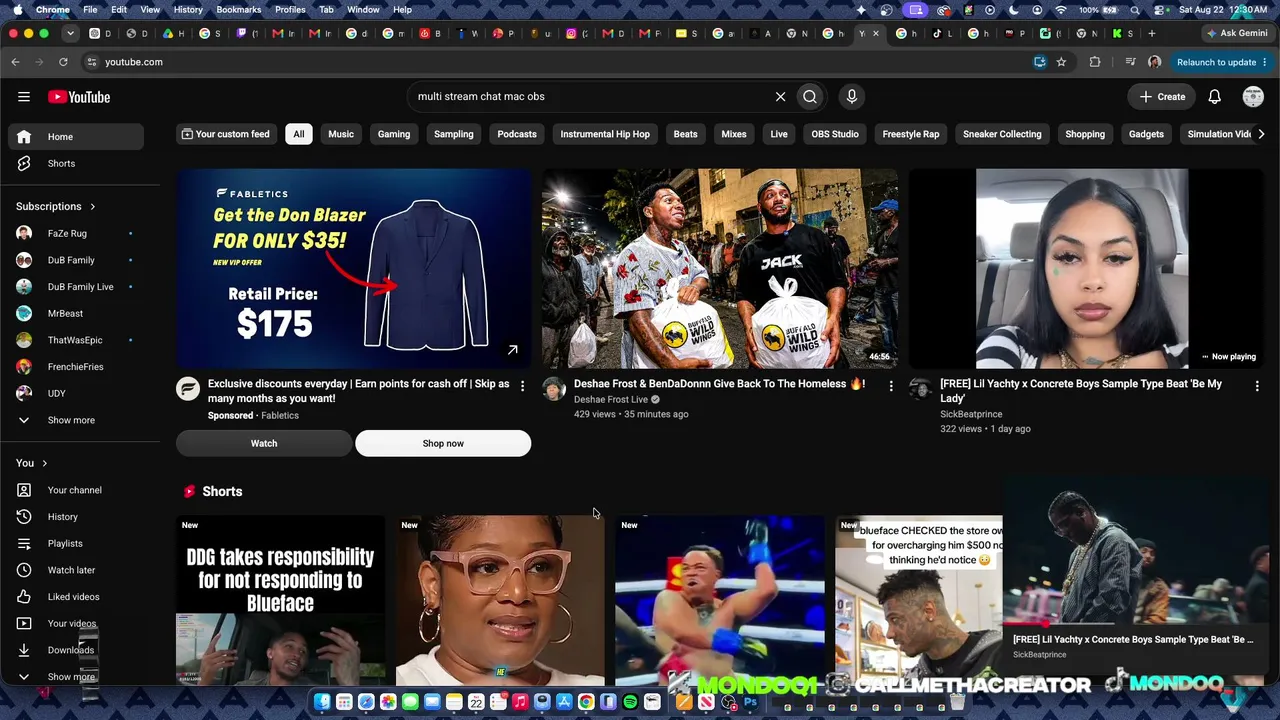Open the Chrome extensions puzzle icon
Image resolution: width=1280 pixels, height=720 pixels.
click(1095, 62)
